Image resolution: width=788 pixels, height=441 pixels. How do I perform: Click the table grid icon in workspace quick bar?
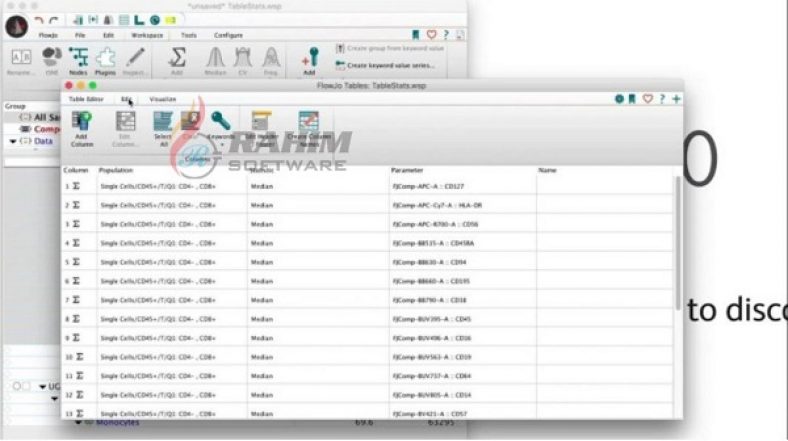[124, 20]
